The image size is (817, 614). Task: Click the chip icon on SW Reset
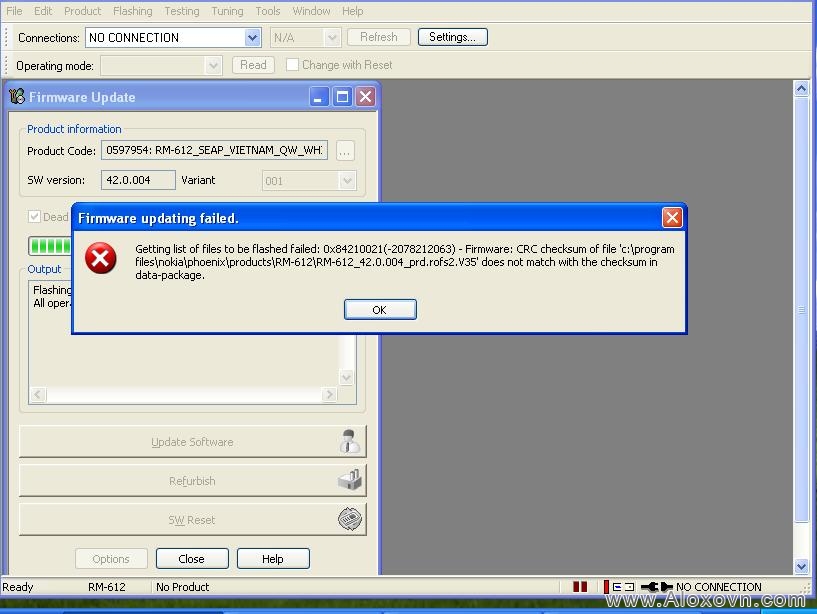(350, 519)
